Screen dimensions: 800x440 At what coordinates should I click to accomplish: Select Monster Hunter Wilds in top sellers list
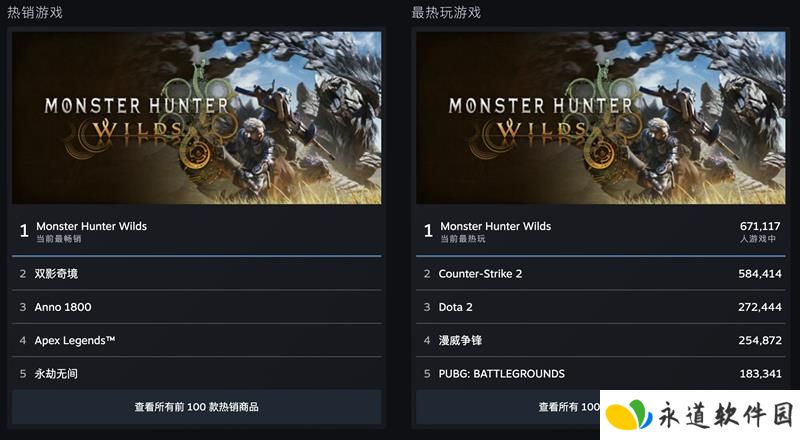(x=196, y=231)
